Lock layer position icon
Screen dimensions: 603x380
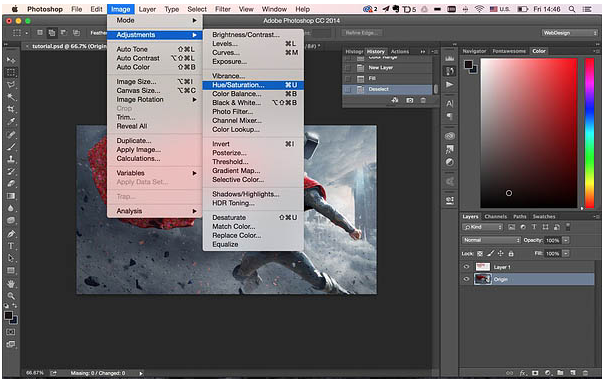point(501,253)
